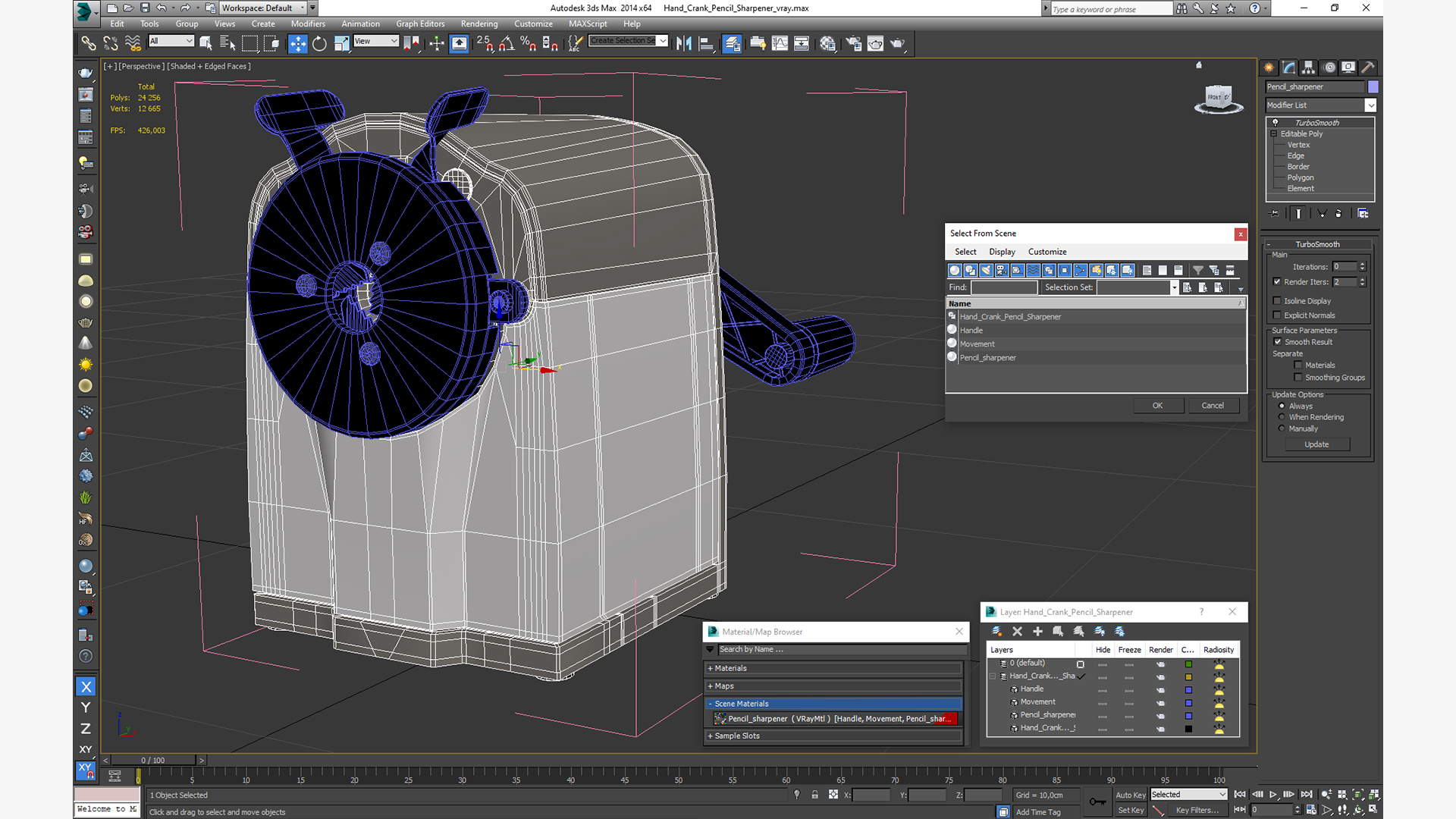Open the selection filter All dropdown
This screenshot has width=1456, height=819.
click(x=171, y=41)
